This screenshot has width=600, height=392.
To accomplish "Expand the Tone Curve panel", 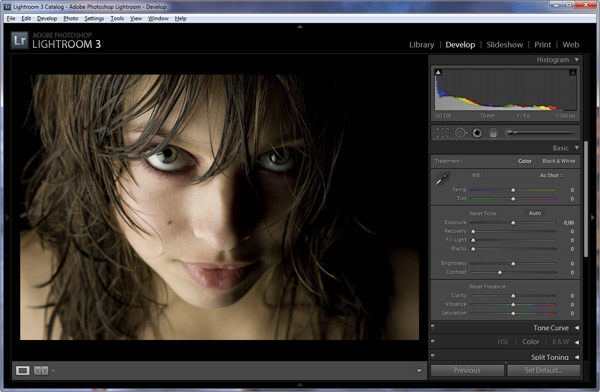I will (577, 328).
